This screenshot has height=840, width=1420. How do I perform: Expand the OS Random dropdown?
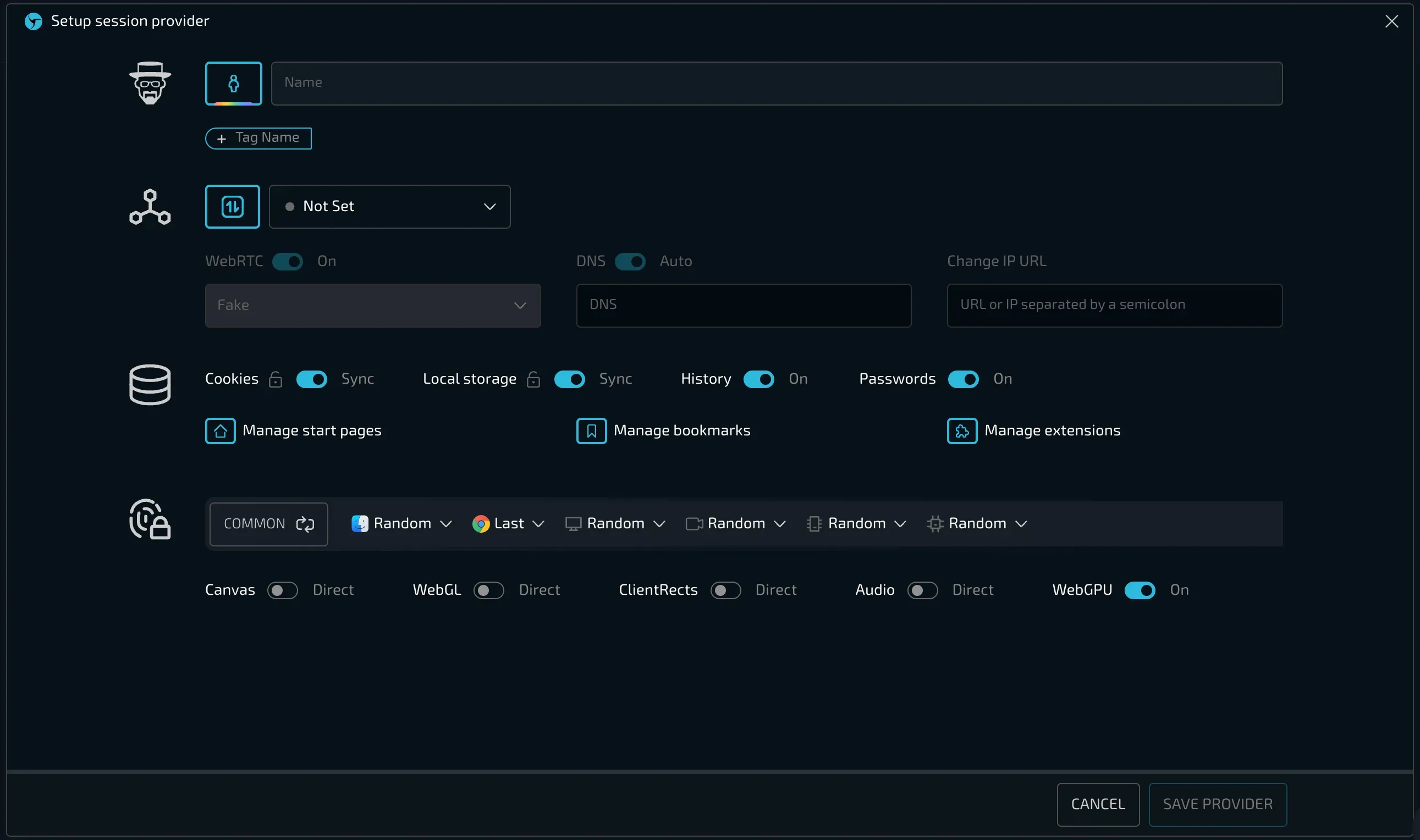[x=401, y=524]
